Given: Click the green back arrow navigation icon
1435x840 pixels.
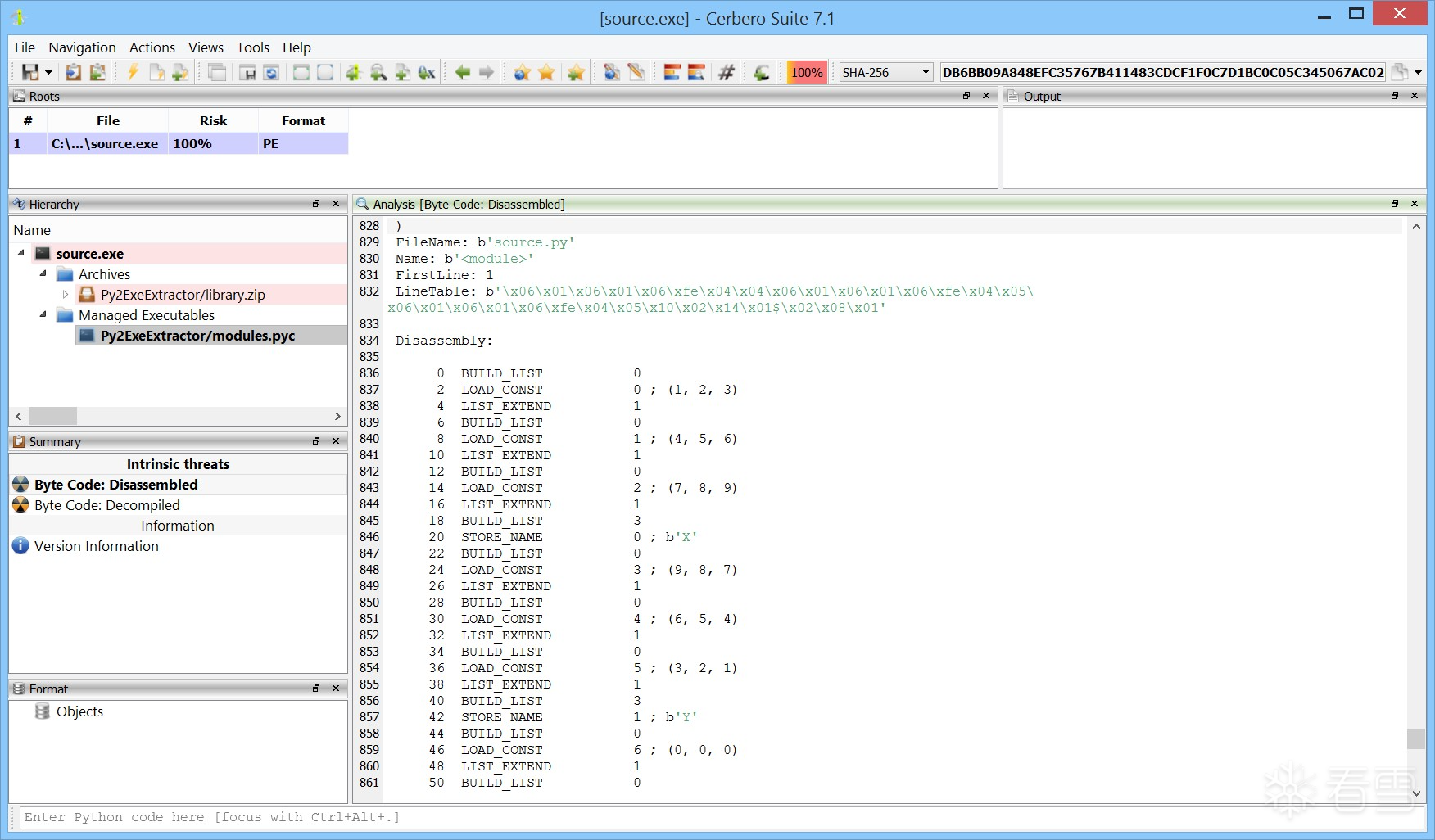Looking at the screenshot, I should click(463, 73).
